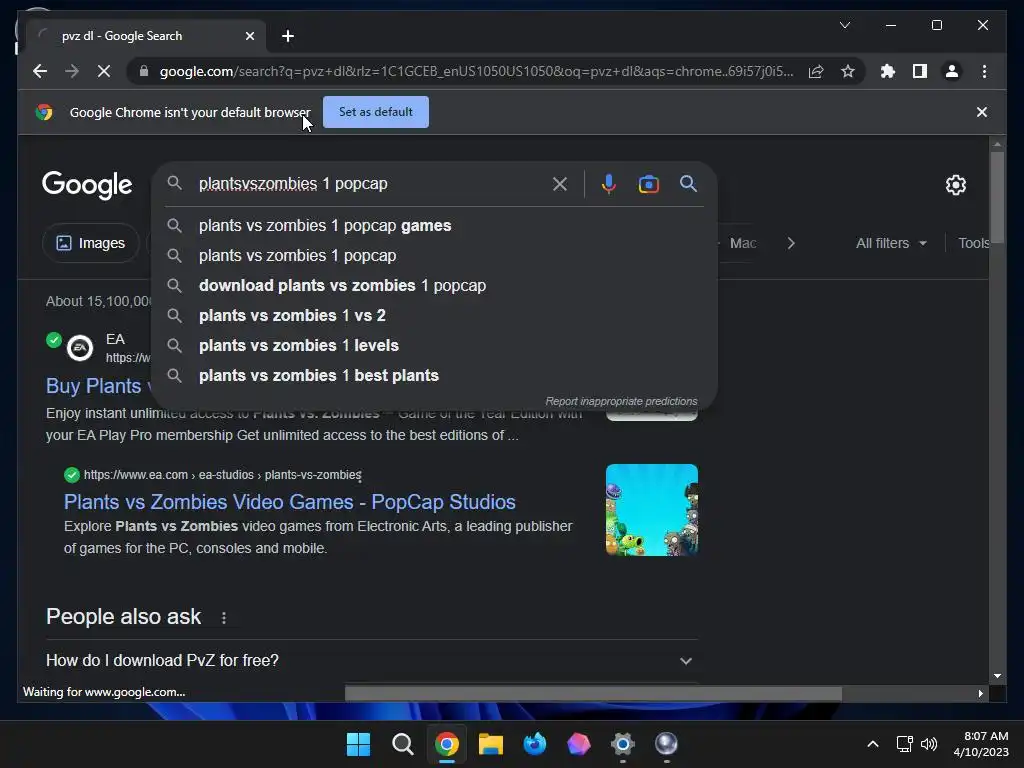The width and height of the screenshot is (1024, 768).
Task: Bookmark this page with the star icon
Action: [848, 71]
